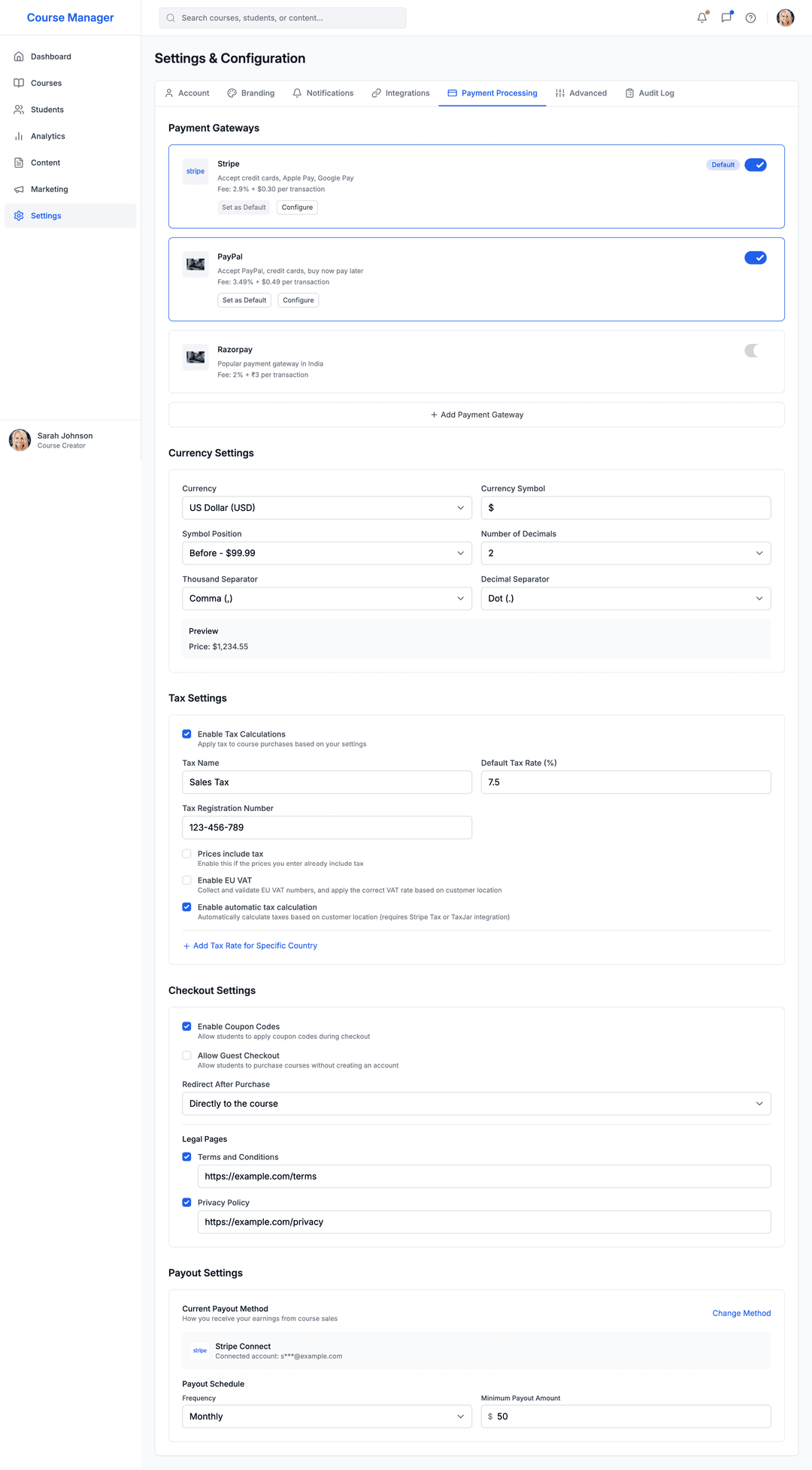Switch to the Integrations tab
The image size is (812, 1470).
pos(401,93)
